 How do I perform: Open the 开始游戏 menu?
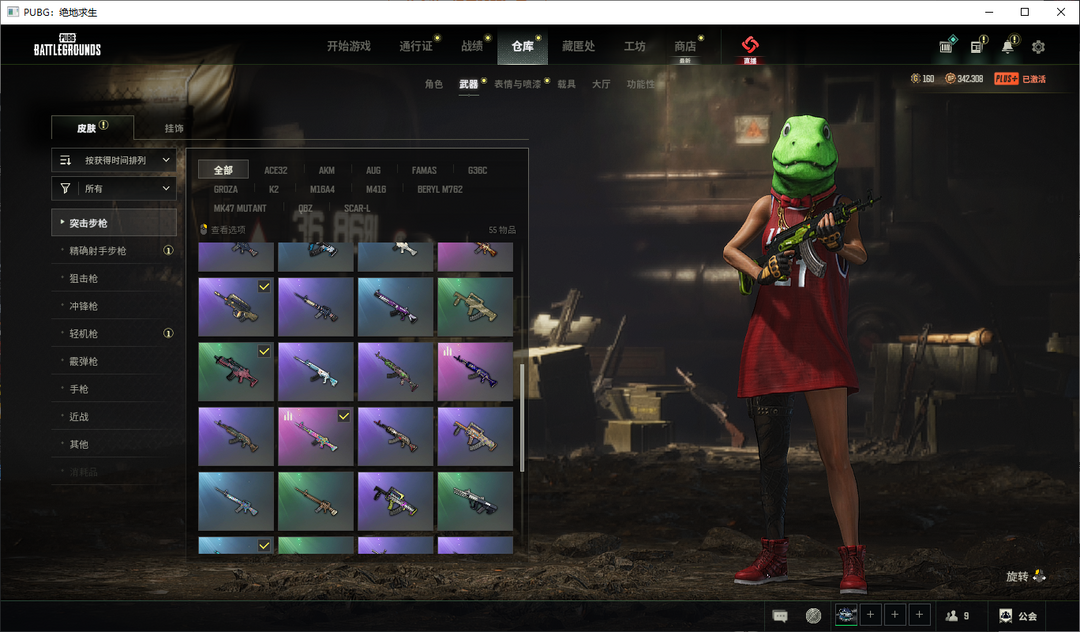[349, 46]
